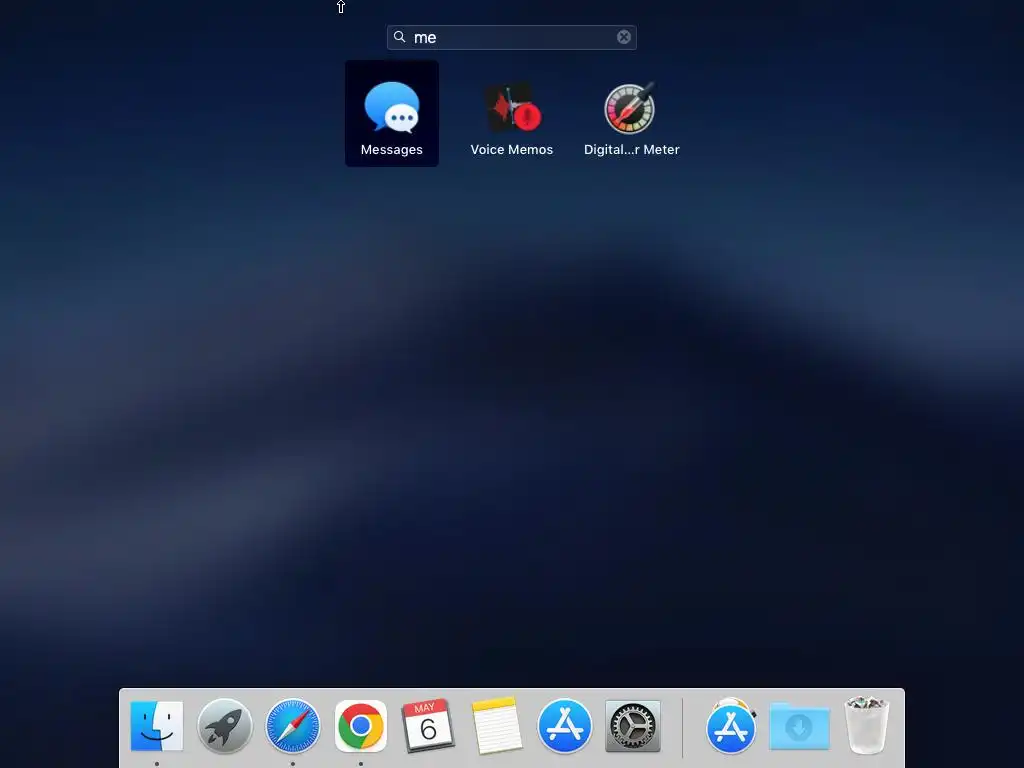Viewport: 1024px width, 768px height.
Task: Open the Messages app icon
Action: coord(392,108)
